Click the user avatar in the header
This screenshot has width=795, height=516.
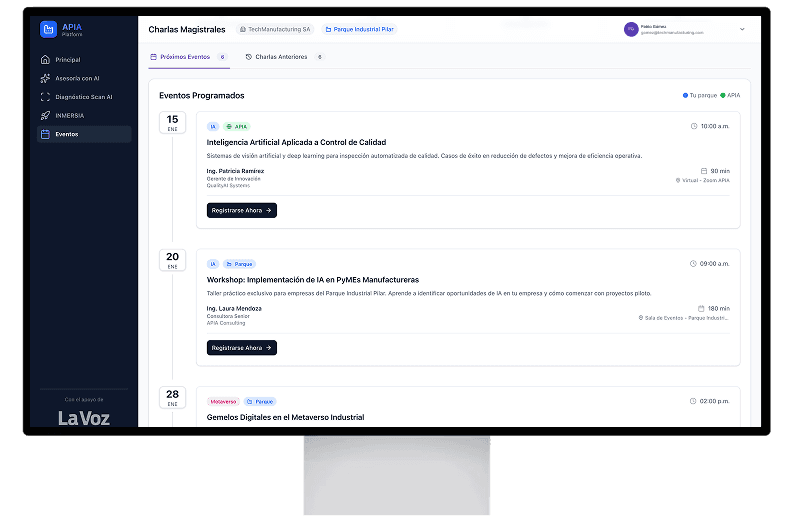coord(631,29)
